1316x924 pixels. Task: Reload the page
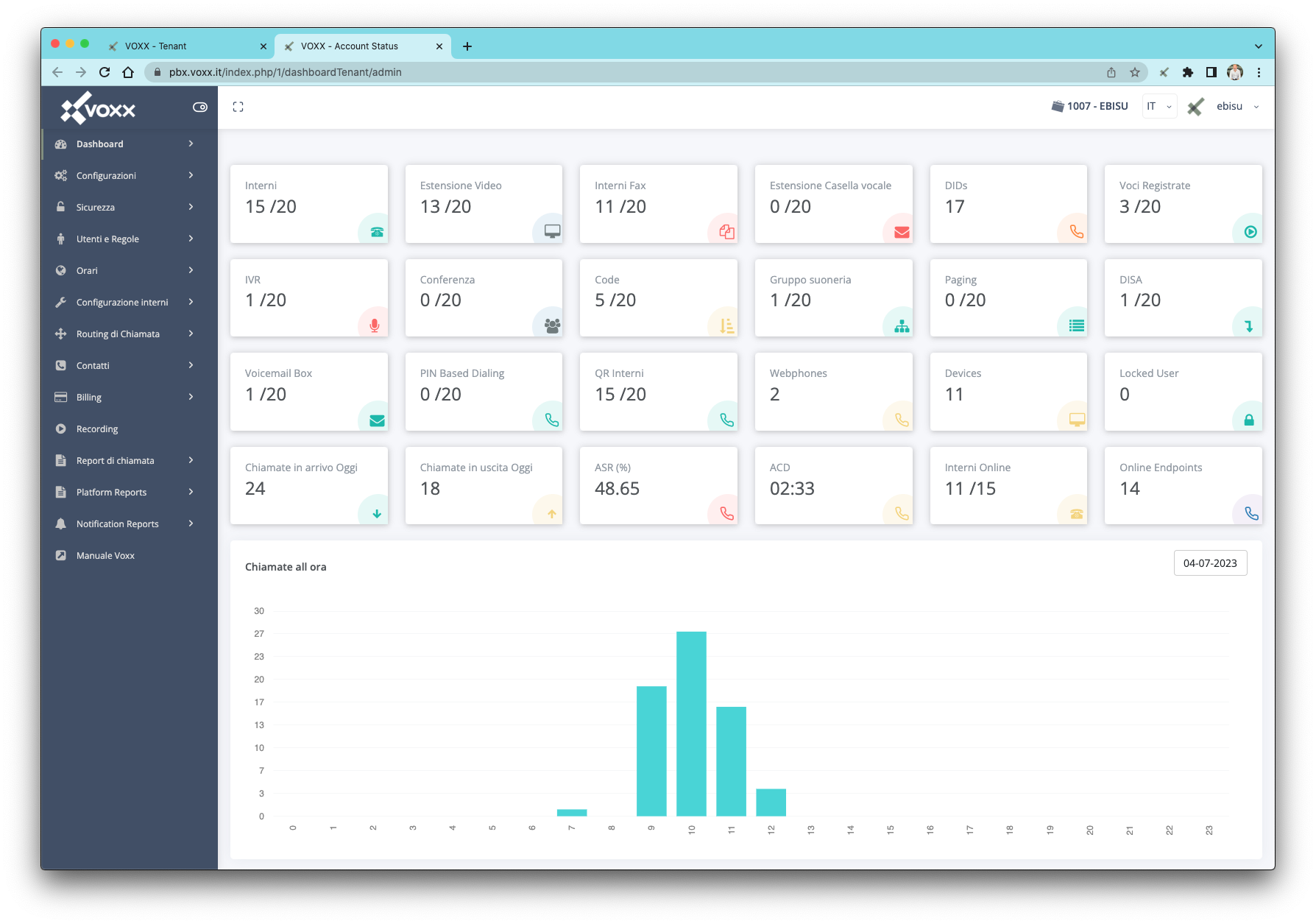click(105, 72)
